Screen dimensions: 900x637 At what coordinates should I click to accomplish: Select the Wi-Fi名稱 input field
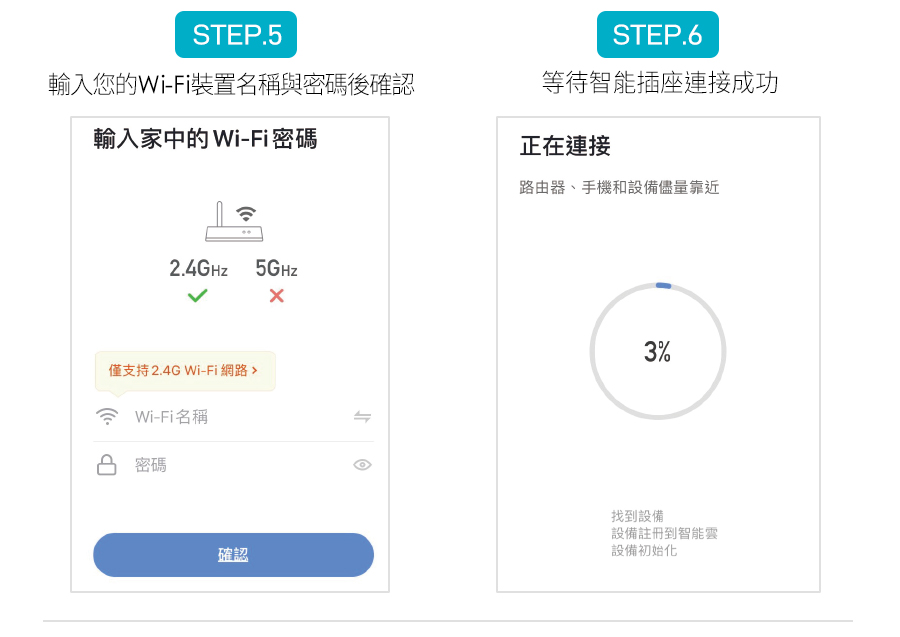[234, 417]
